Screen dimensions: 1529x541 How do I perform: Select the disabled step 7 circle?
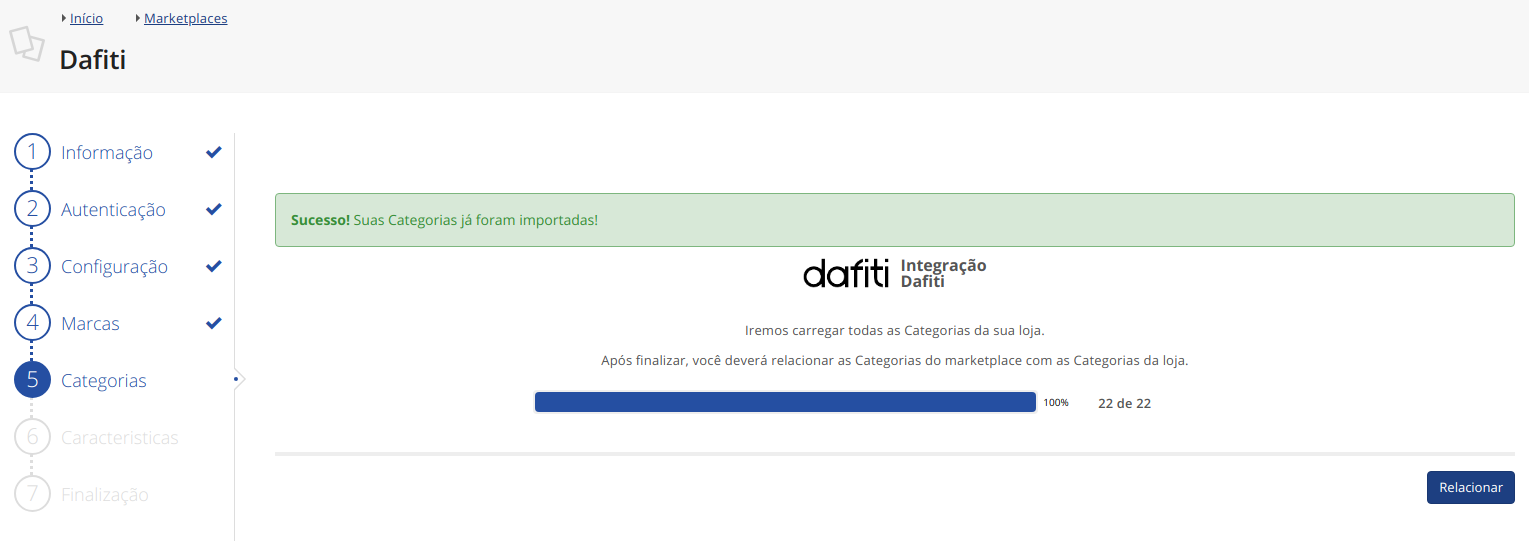32,494
